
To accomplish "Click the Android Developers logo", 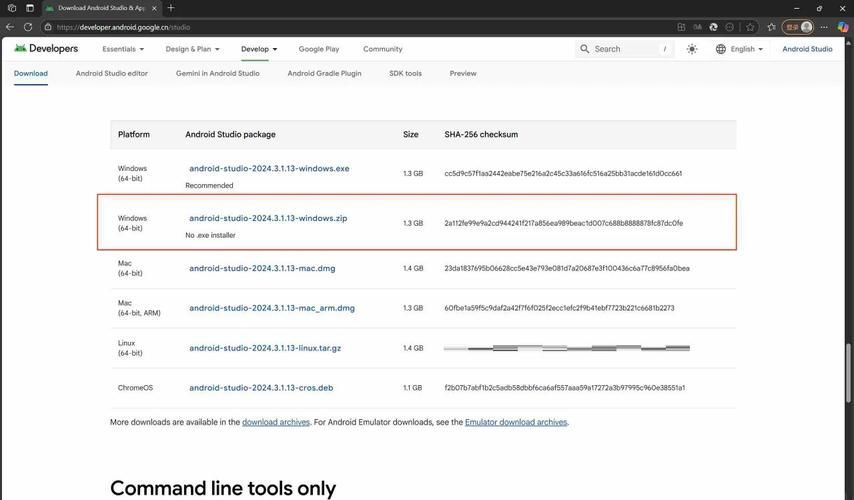I will point(46,48).
